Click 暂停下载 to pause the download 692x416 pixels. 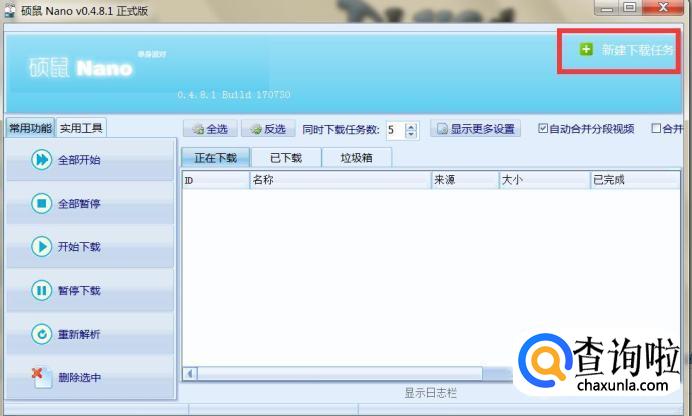click(90, 290)
